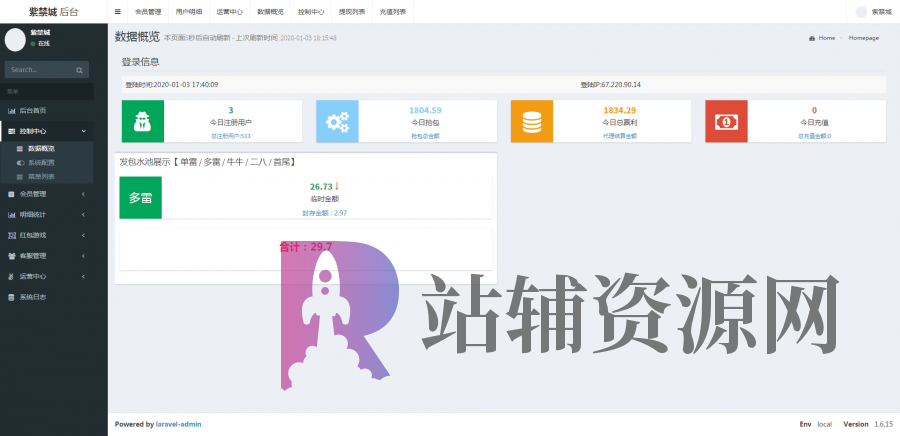Click the dashboard icon beside Home breadcrumb
900x436 pixels.
(812, 38)
